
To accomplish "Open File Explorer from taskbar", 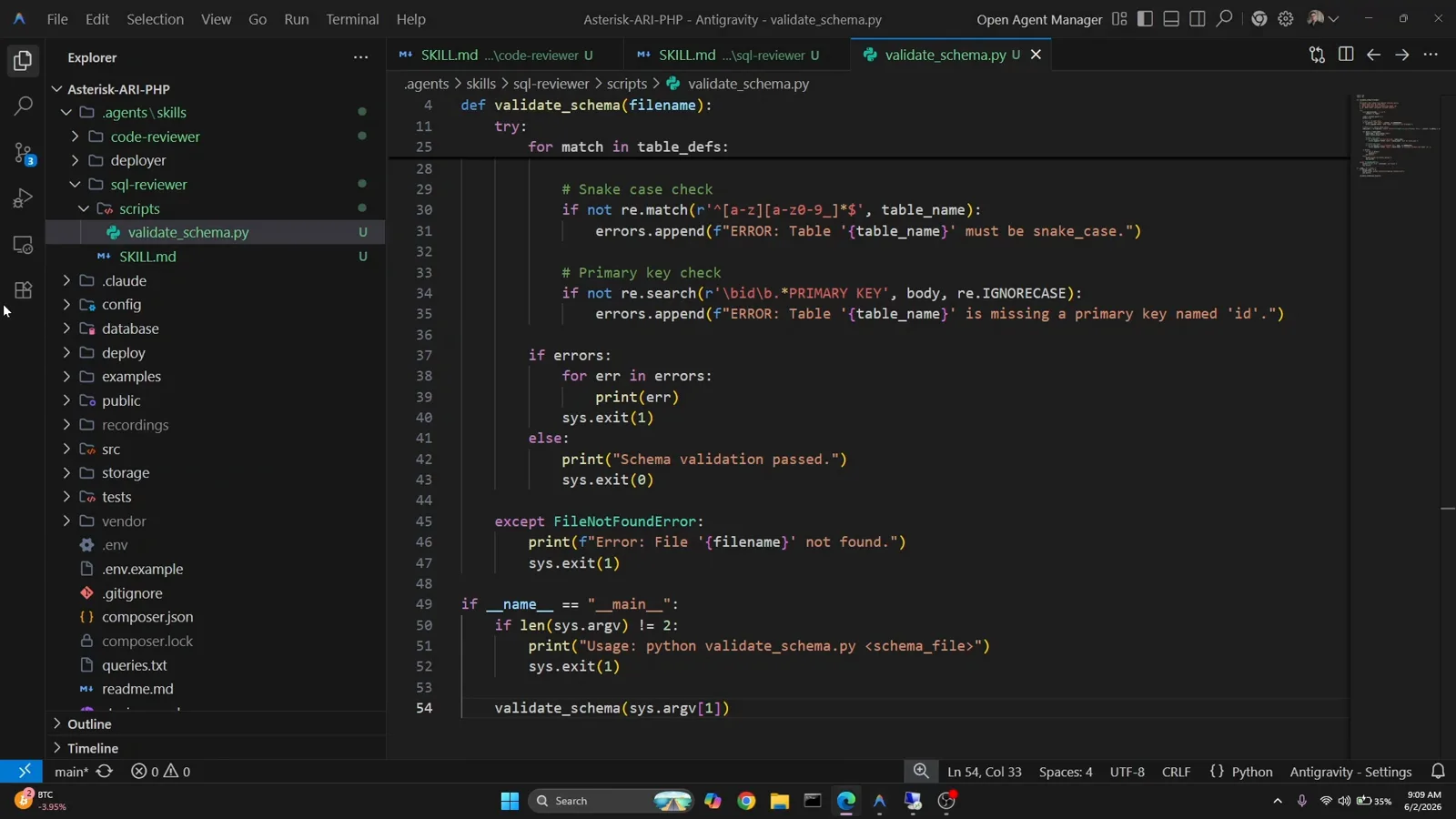I will (x=779, y=801).
